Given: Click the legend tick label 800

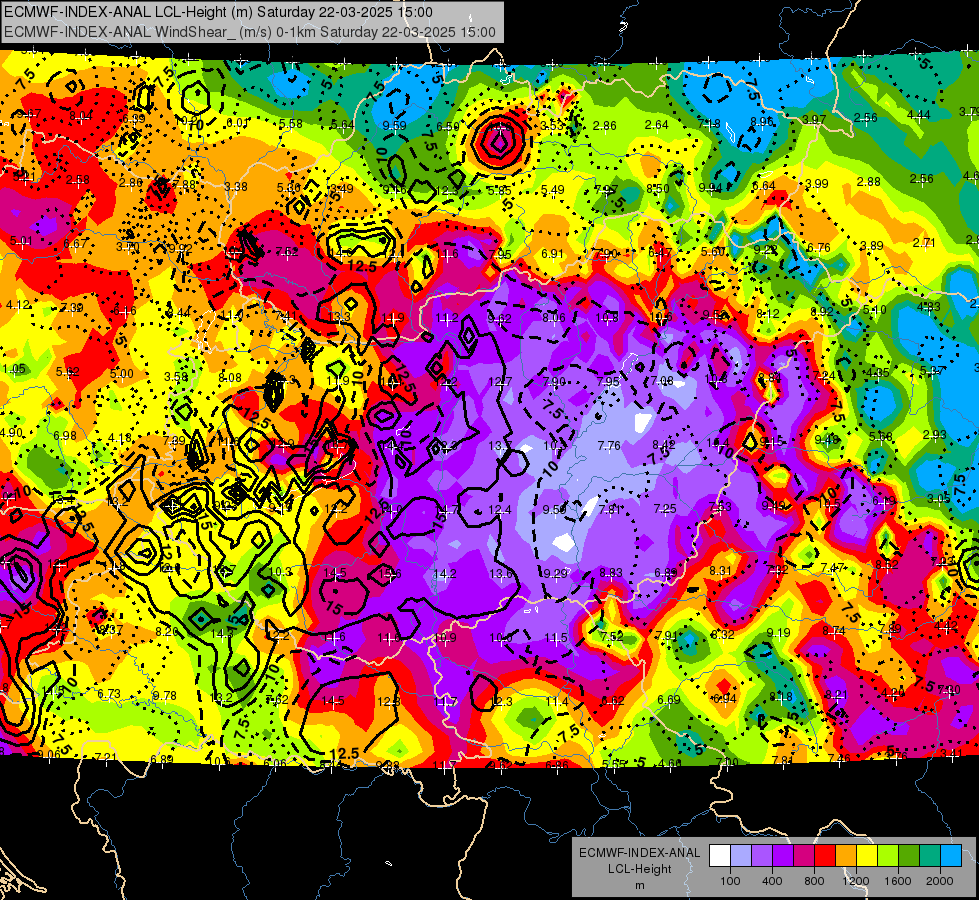Looking at the screenshot, I should [814, 881].
